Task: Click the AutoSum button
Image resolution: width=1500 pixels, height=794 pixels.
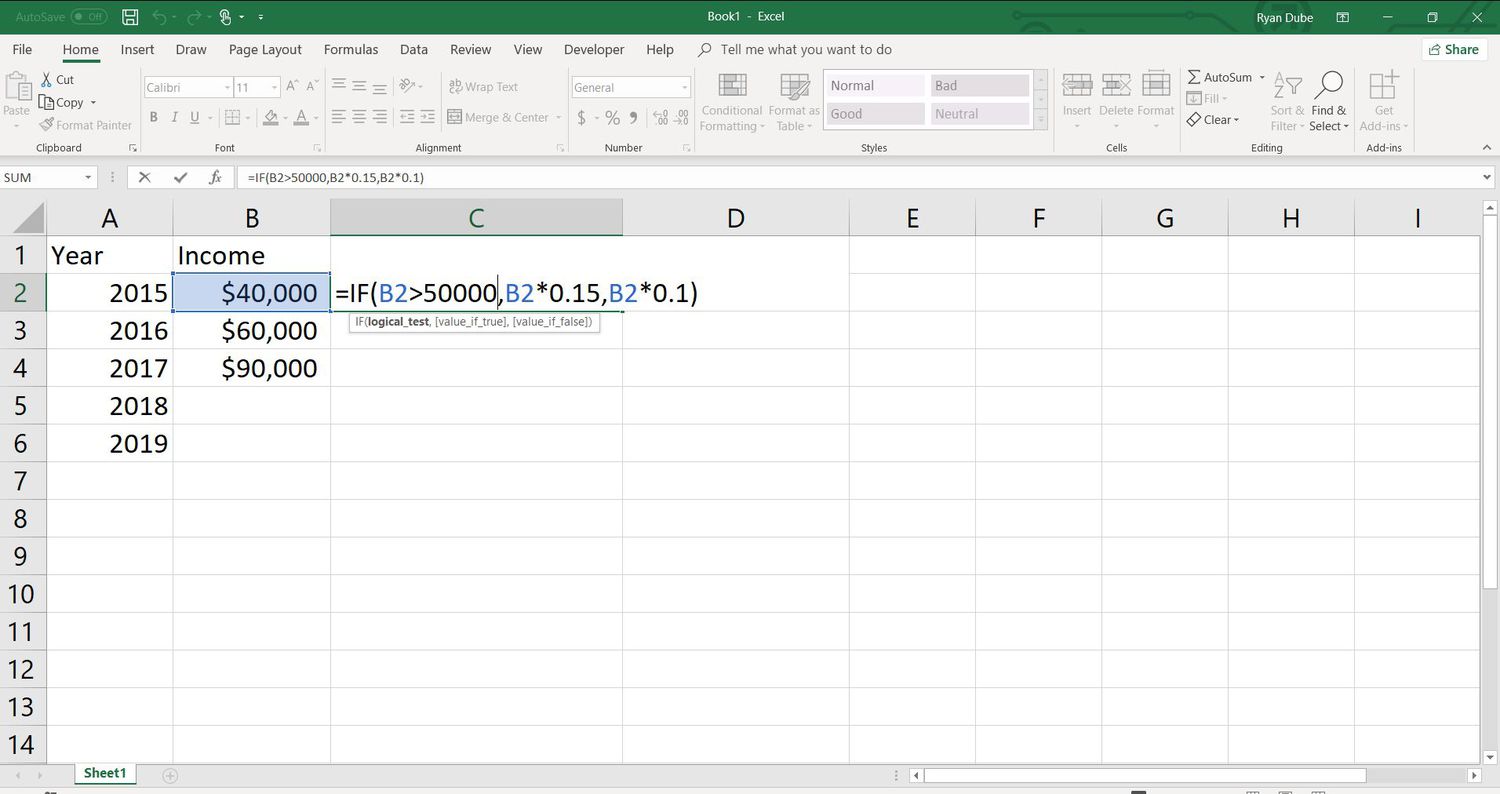Action: pyautogui.click(x=1219, y=77)
